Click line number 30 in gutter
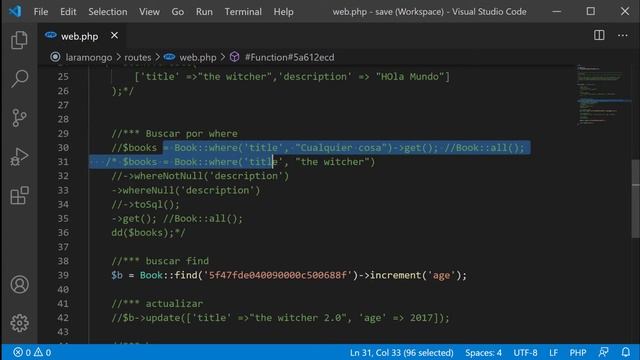The width and height of the screenshot is (640, 360). [63, 147]
